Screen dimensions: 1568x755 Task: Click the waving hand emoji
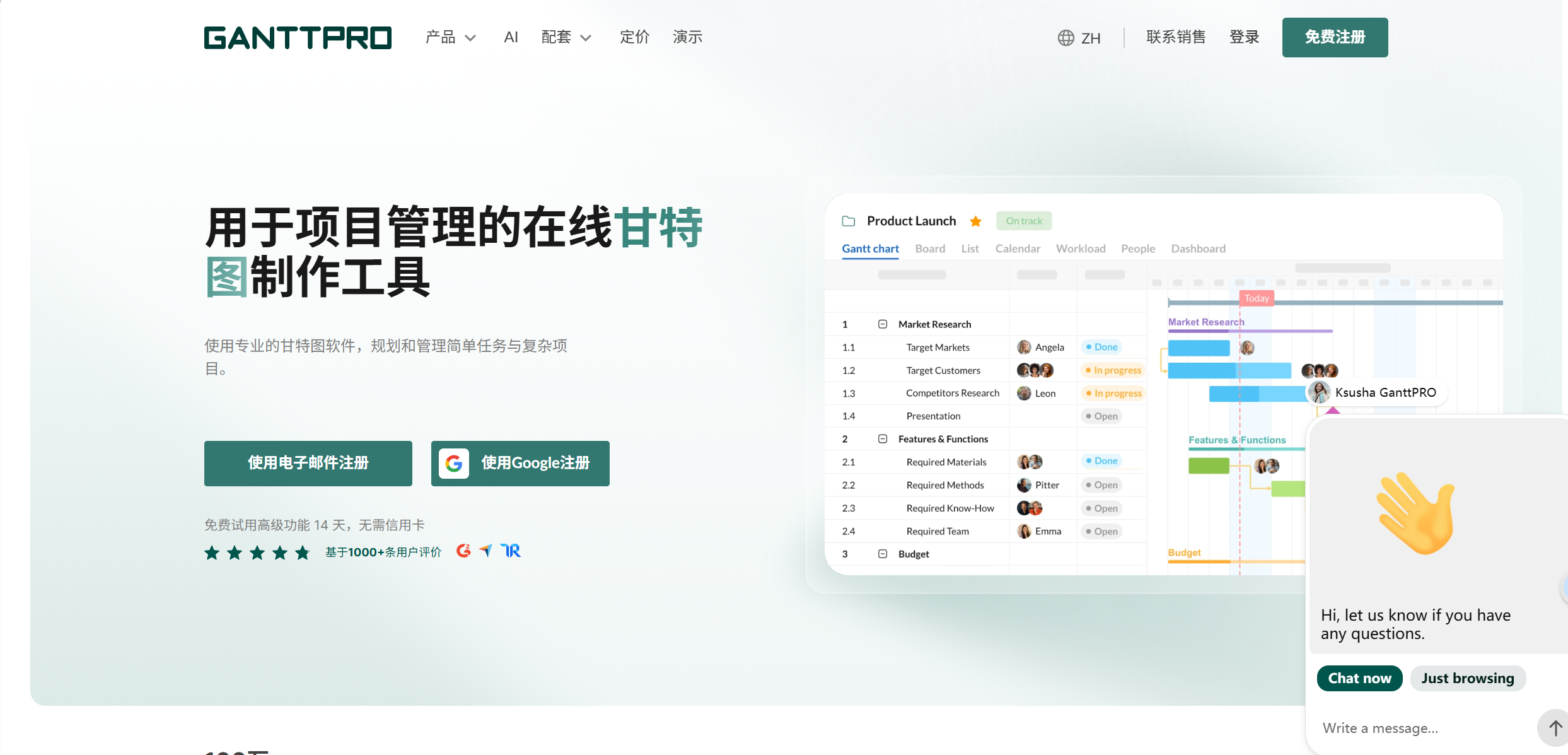(x=1416, y=513)
